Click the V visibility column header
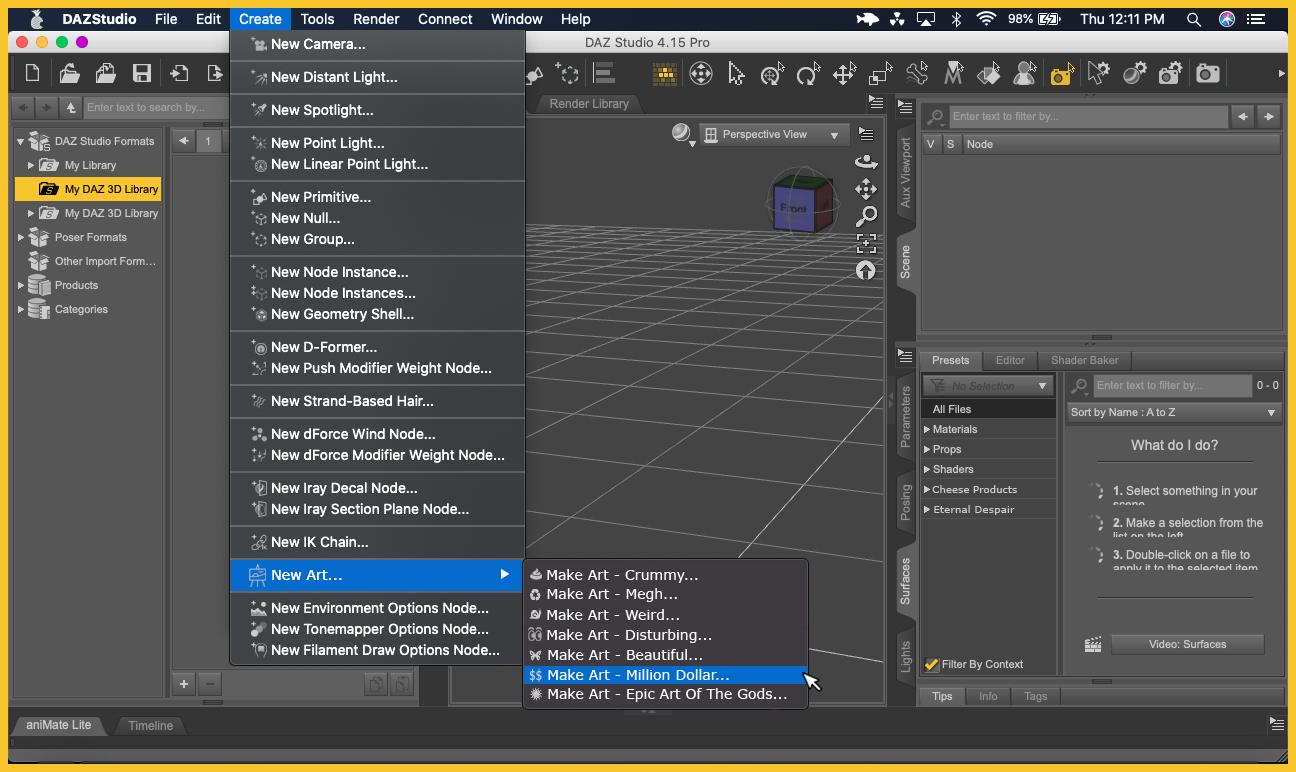Image resolution: width=1296 pixels, height=772 pixels. coord(931,144)
